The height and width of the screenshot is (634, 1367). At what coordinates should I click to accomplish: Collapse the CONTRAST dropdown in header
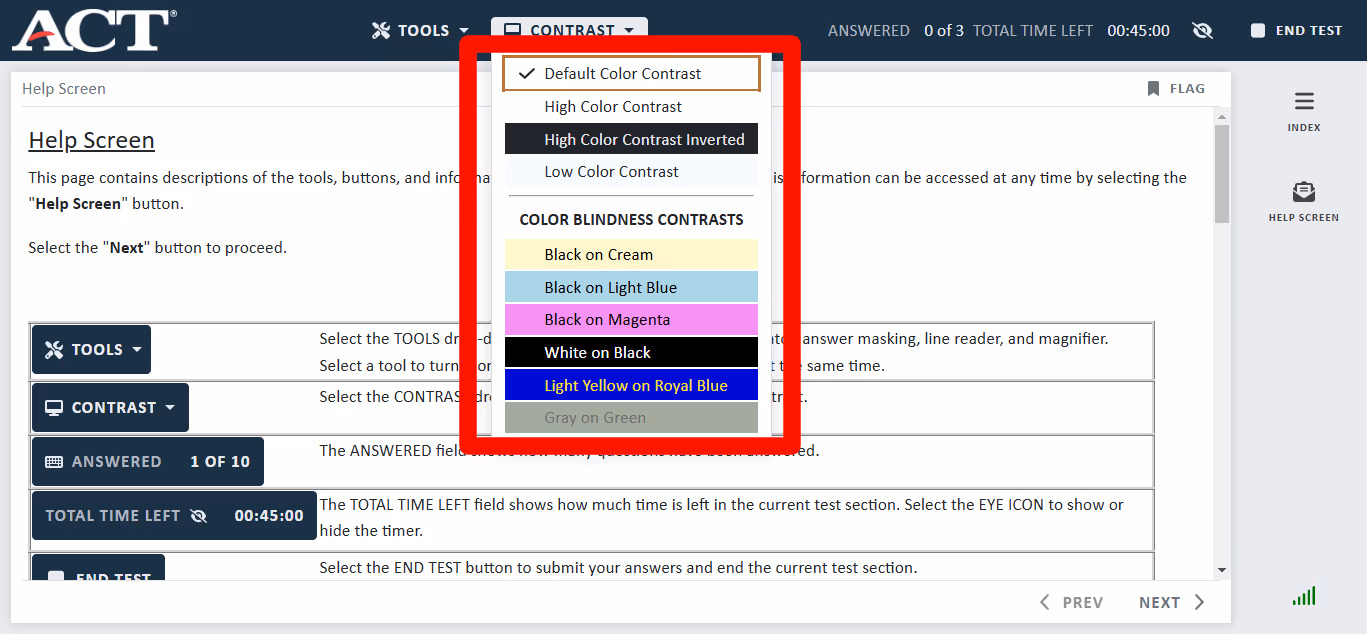[x=569, y=30]
